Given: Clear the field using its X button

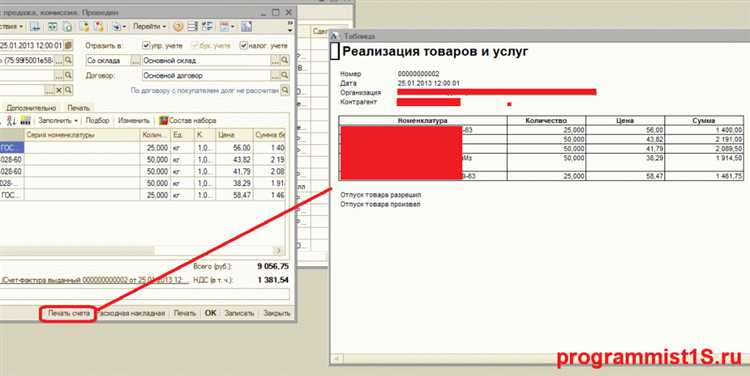Looking at the screenshot, I should 59,90.
